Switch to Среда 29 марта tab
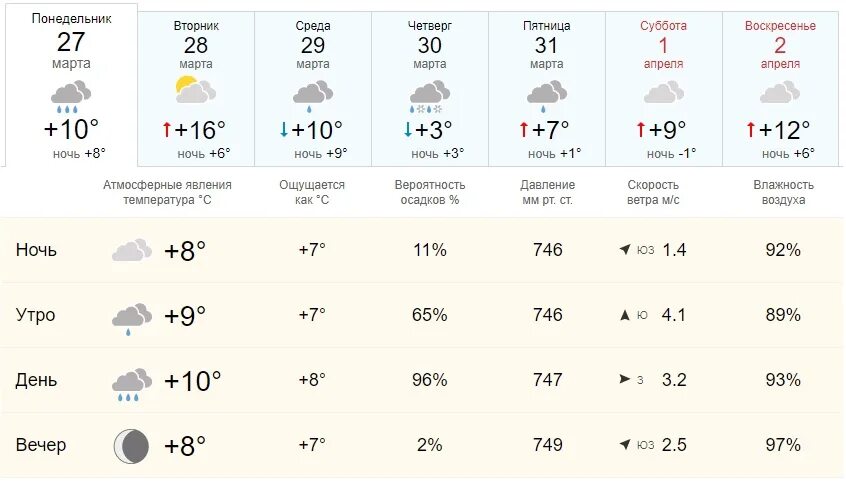Image resolution: width=846 pixels, height=491 pixels. [x=313, y=89]
